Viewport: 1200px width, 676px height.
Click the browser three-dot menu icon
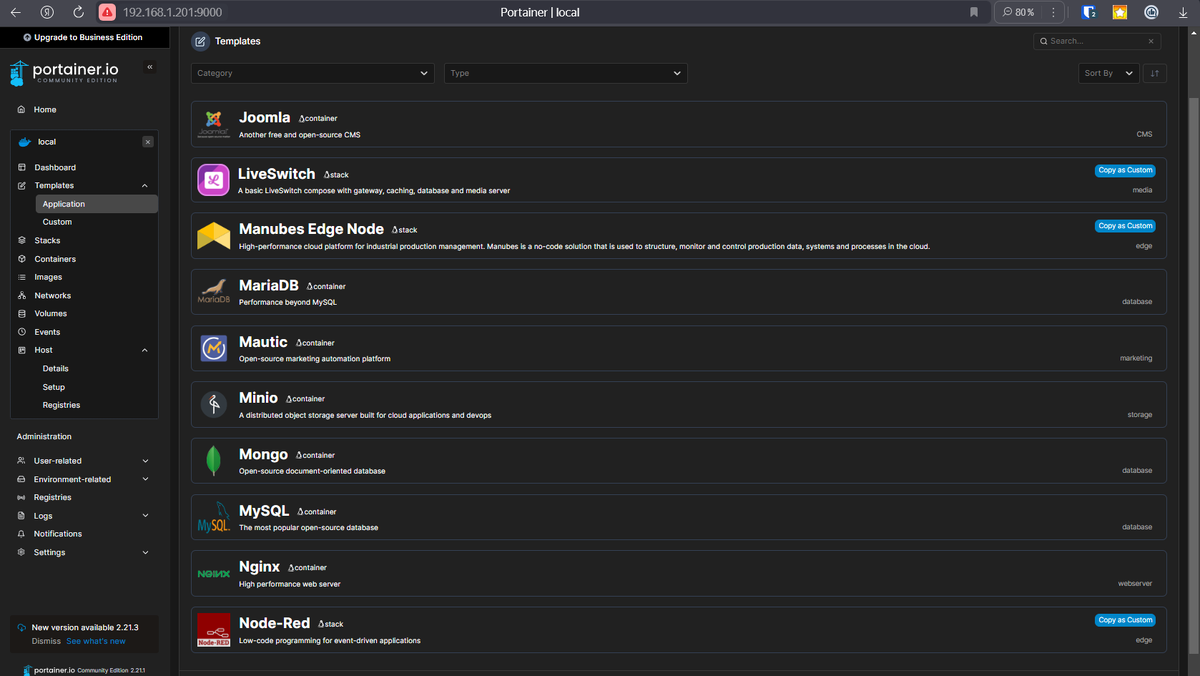pyautogui.click(x=1054, y=12)
